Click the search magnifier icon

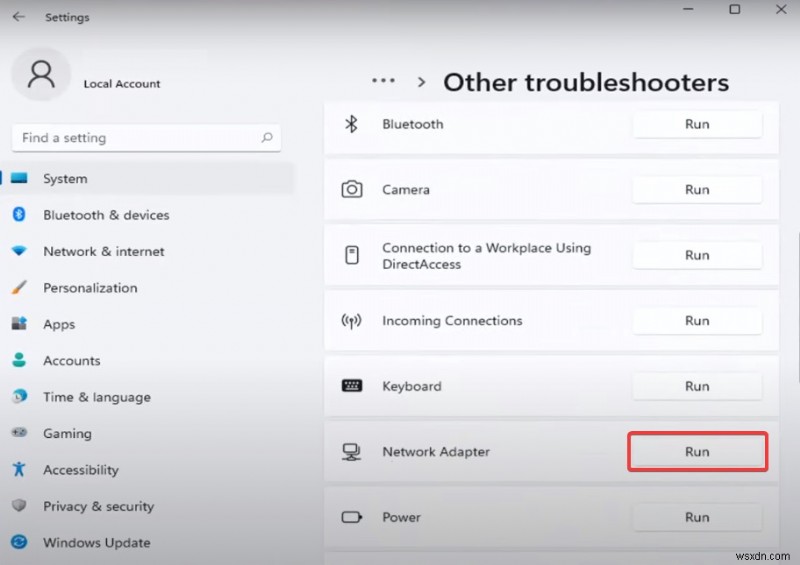coord(267,137)
